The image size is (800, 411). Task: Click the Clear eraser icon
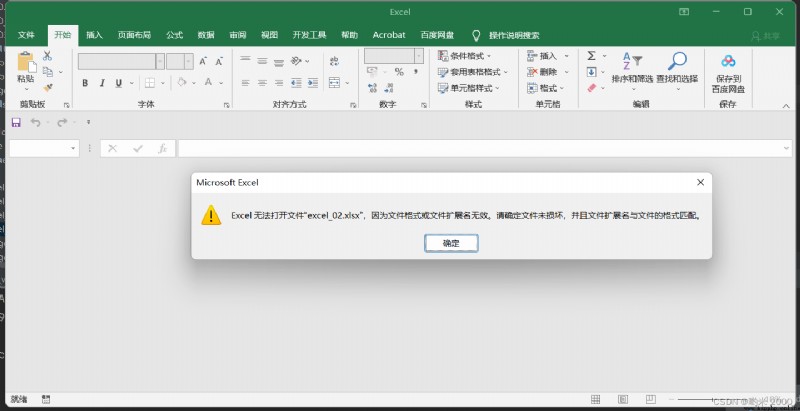coord(591,88)
